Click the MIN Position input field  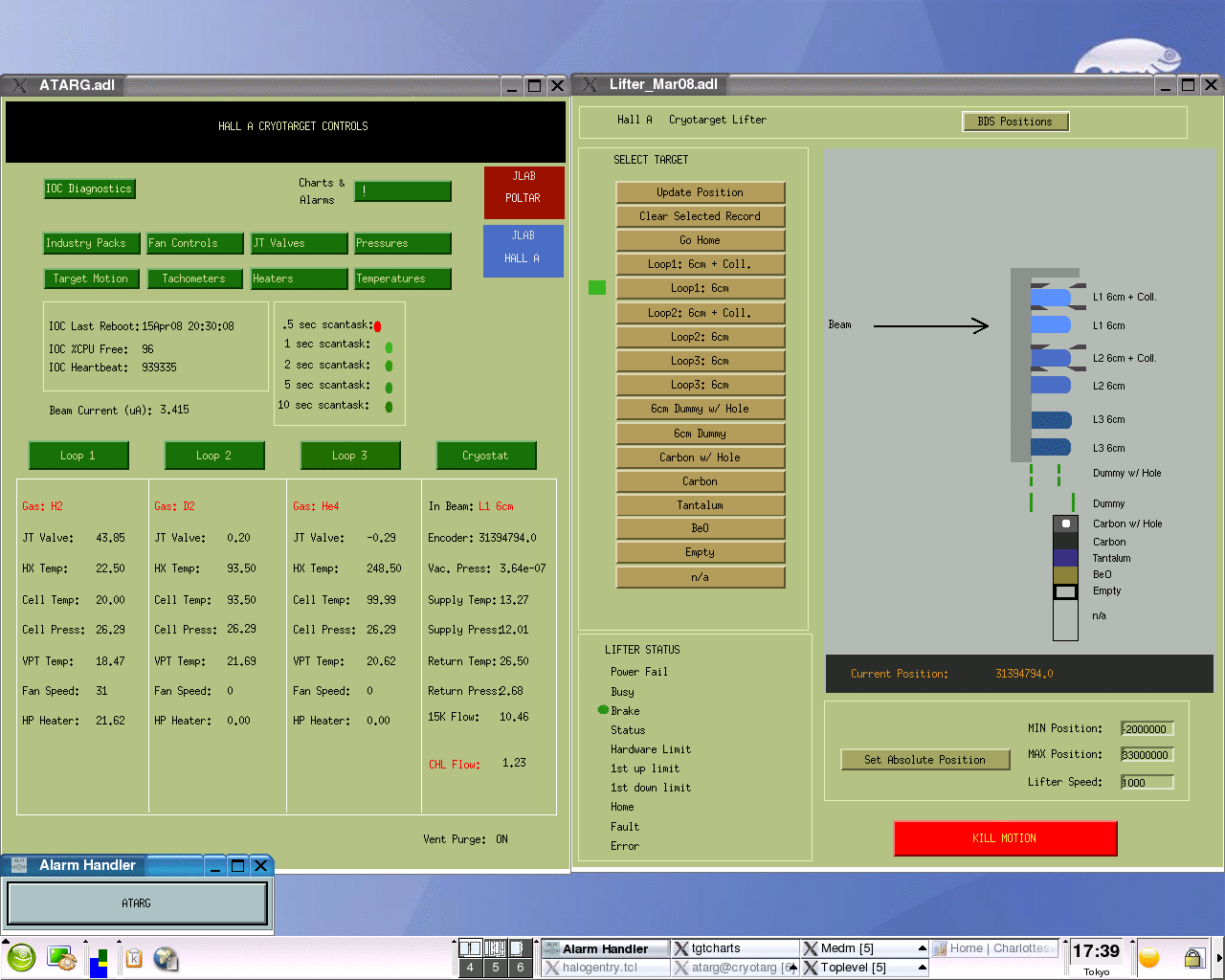point(1147,729)
